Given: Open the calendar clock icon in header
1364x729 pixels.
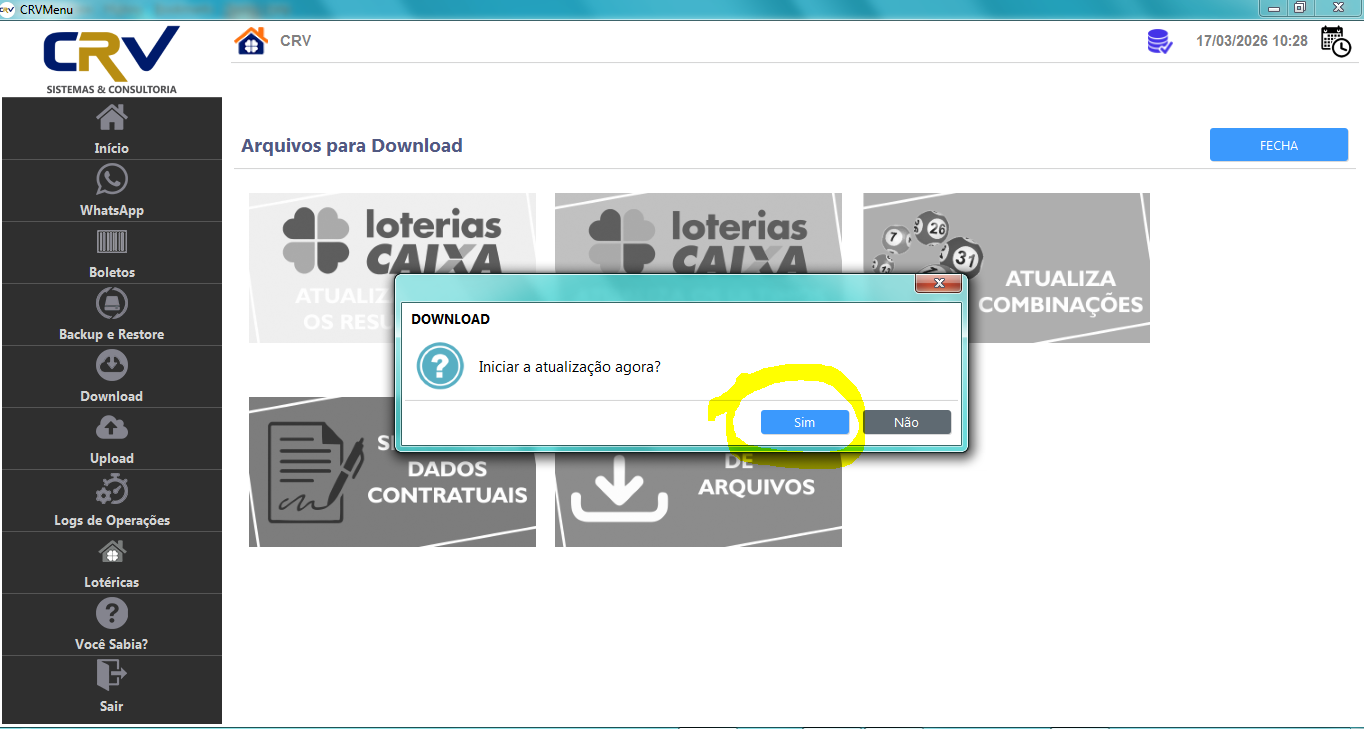Looking at the screenshot, I should (1336, 41).
